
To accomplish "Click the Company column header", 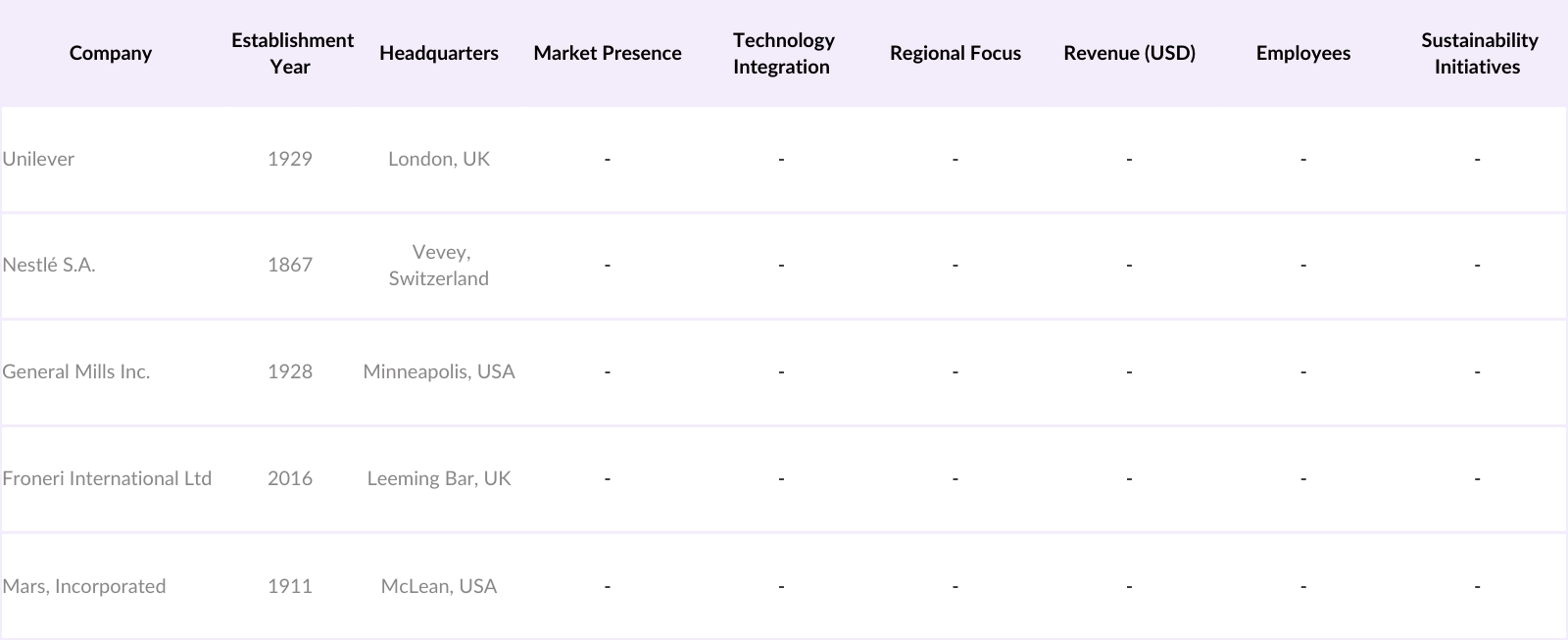I will coord(110,53).
